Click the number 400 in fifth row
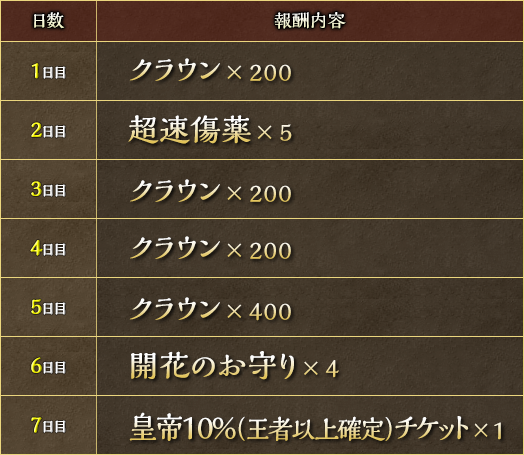This screenshot has height=455, width=524. point(270,311)
